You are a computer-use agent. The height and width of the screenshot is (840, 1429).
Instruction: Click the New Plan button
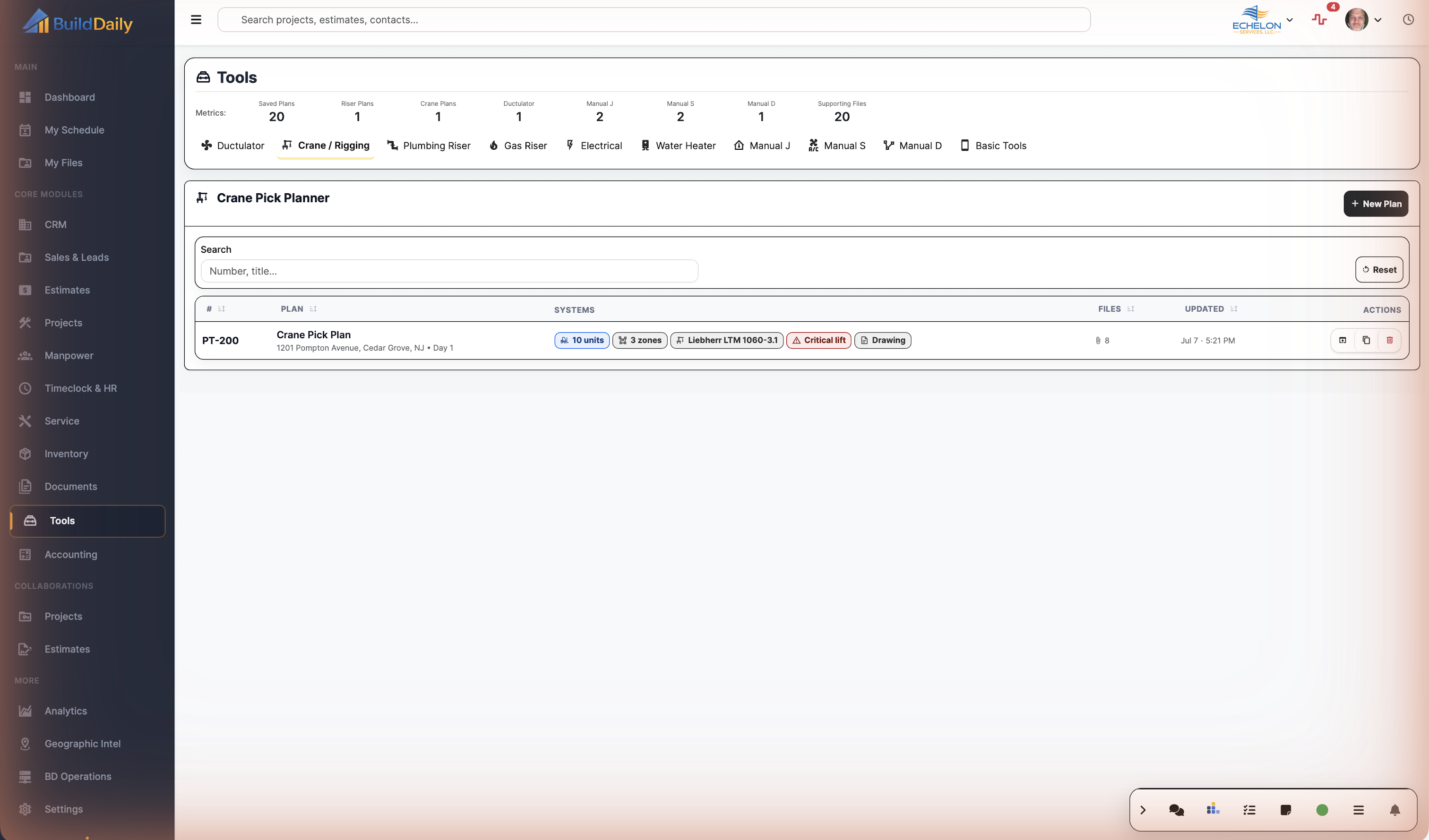1376,204
